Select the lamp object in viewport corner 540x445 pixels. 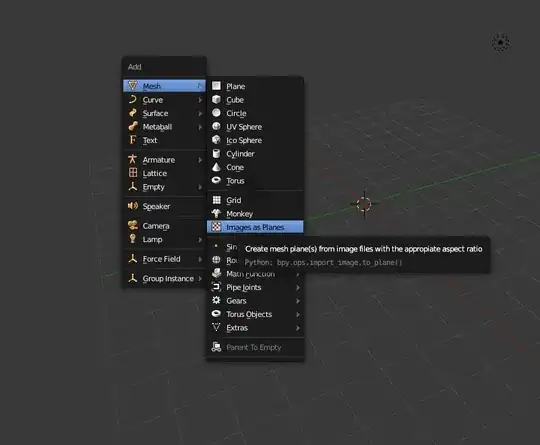[501, 42]
